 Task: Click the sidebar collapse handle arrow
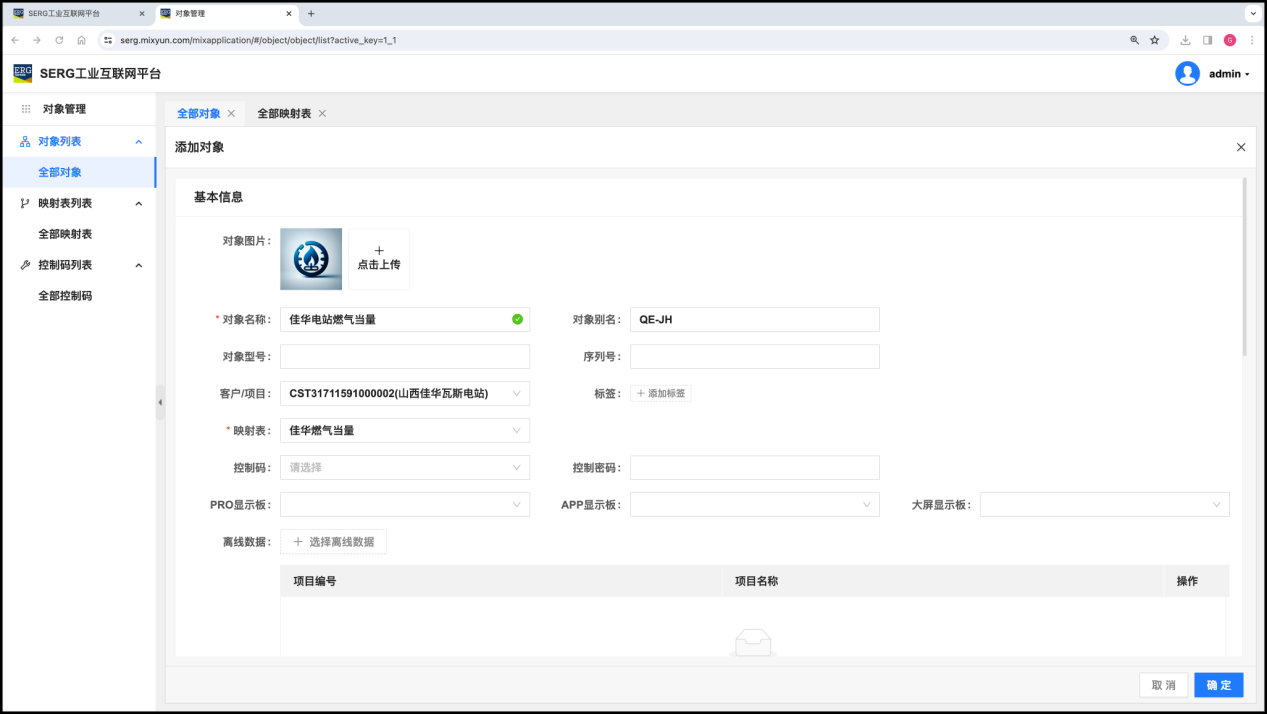coord(160,402)
